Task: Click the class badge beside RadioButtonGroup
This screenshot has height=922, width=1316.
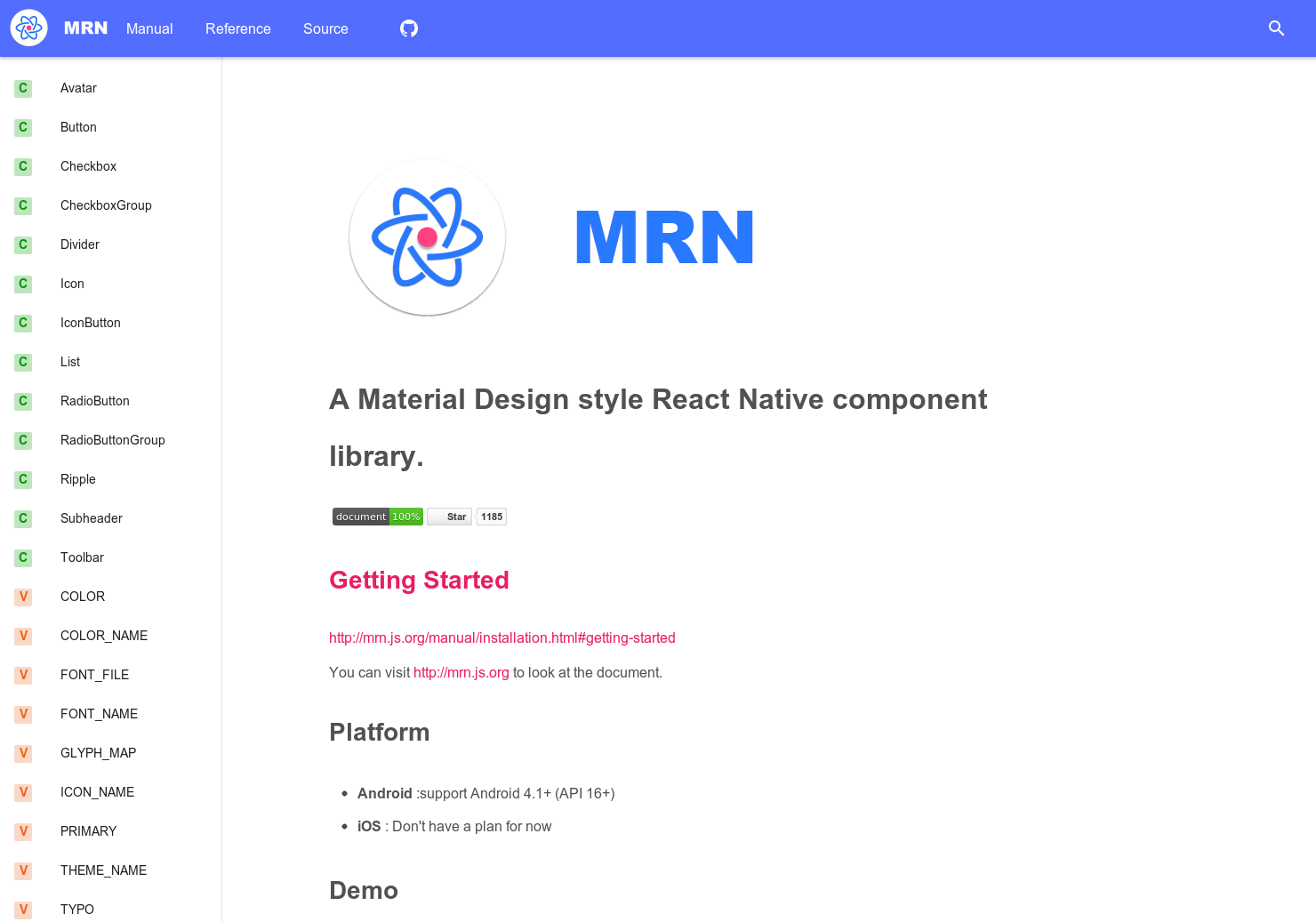Action: pos(23,440)
